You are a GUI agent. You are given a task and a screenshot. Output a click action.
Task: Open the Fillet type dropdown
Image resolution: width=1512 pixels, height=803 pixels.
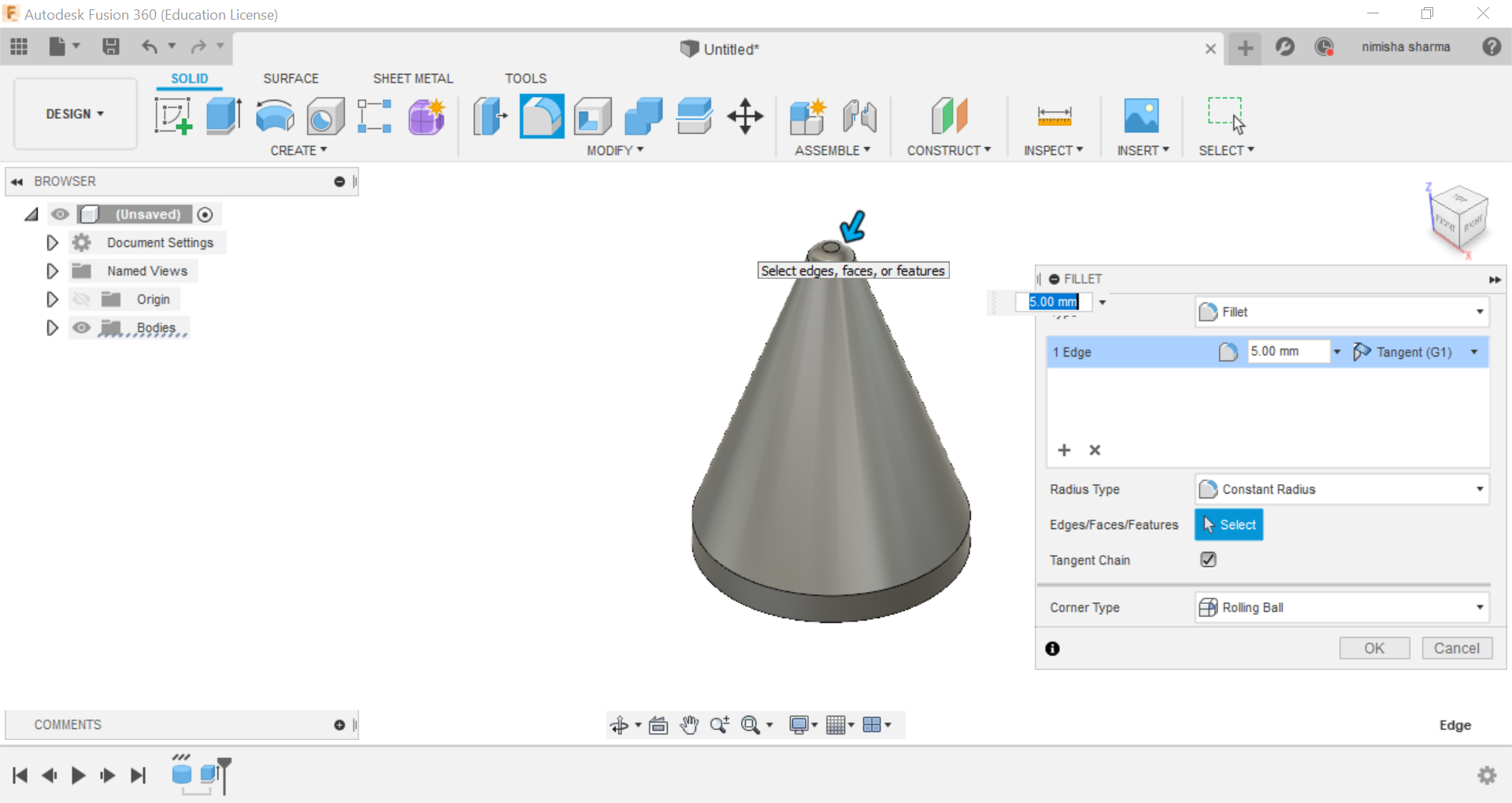(1341, 312)
